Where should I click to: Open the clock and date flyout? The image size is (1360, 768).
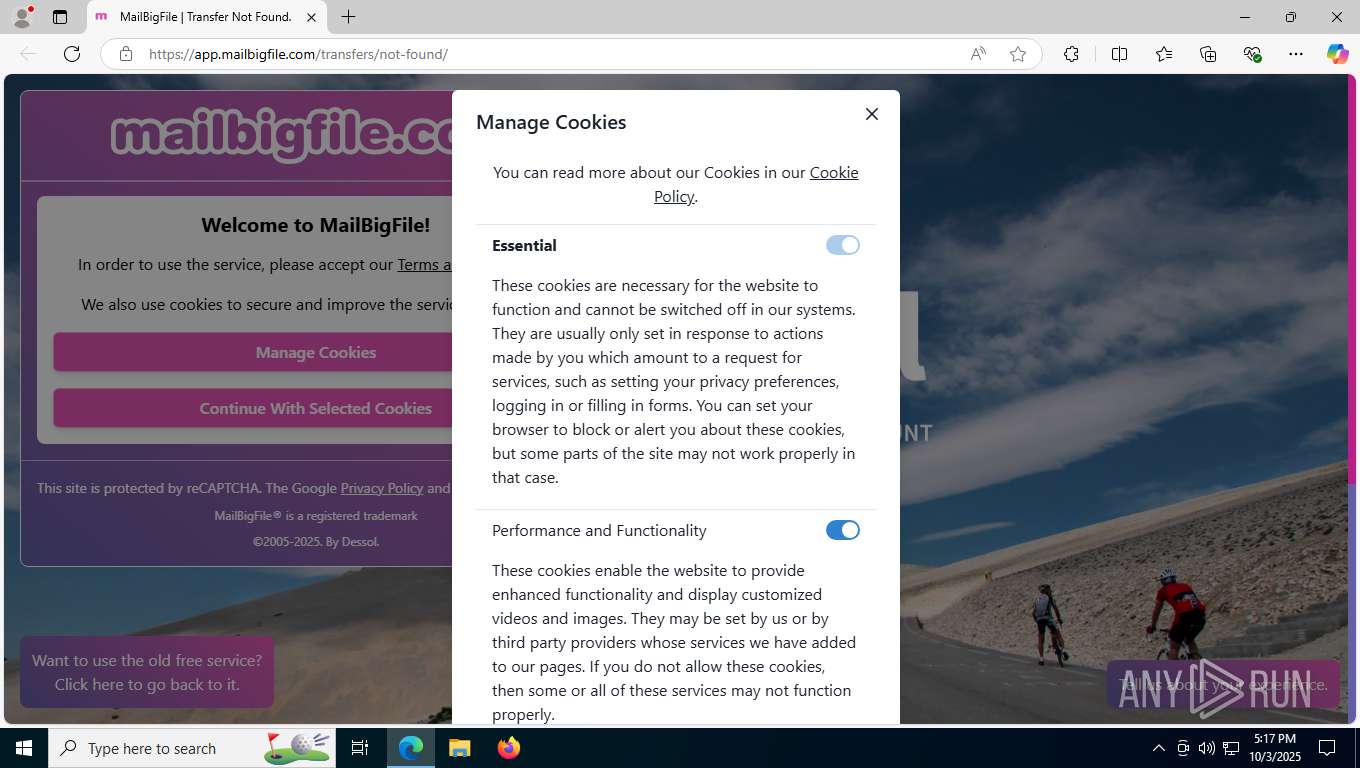(1274, 748)
